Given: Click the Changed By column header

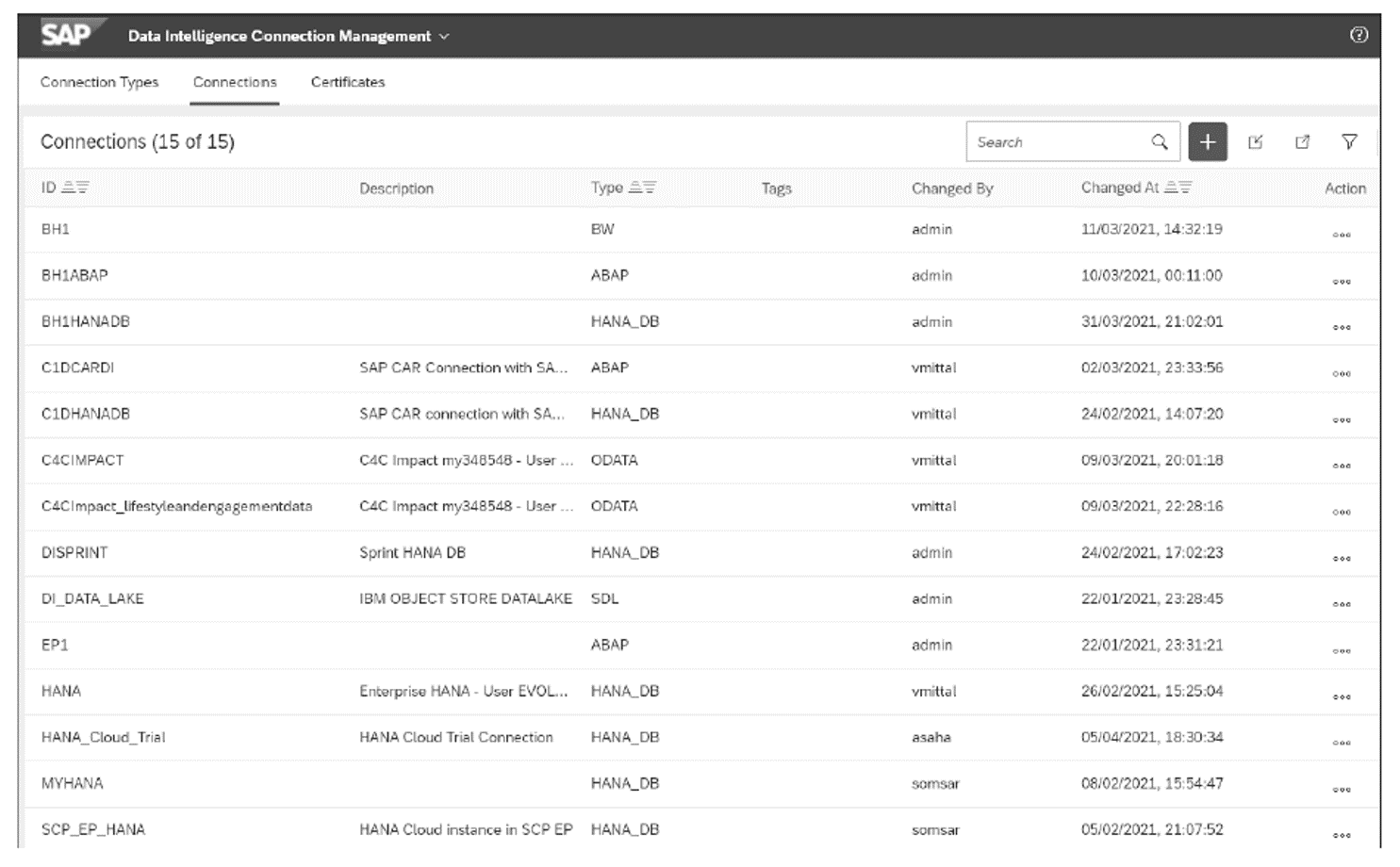Looking at the screenshot, I should pos(952,188).
